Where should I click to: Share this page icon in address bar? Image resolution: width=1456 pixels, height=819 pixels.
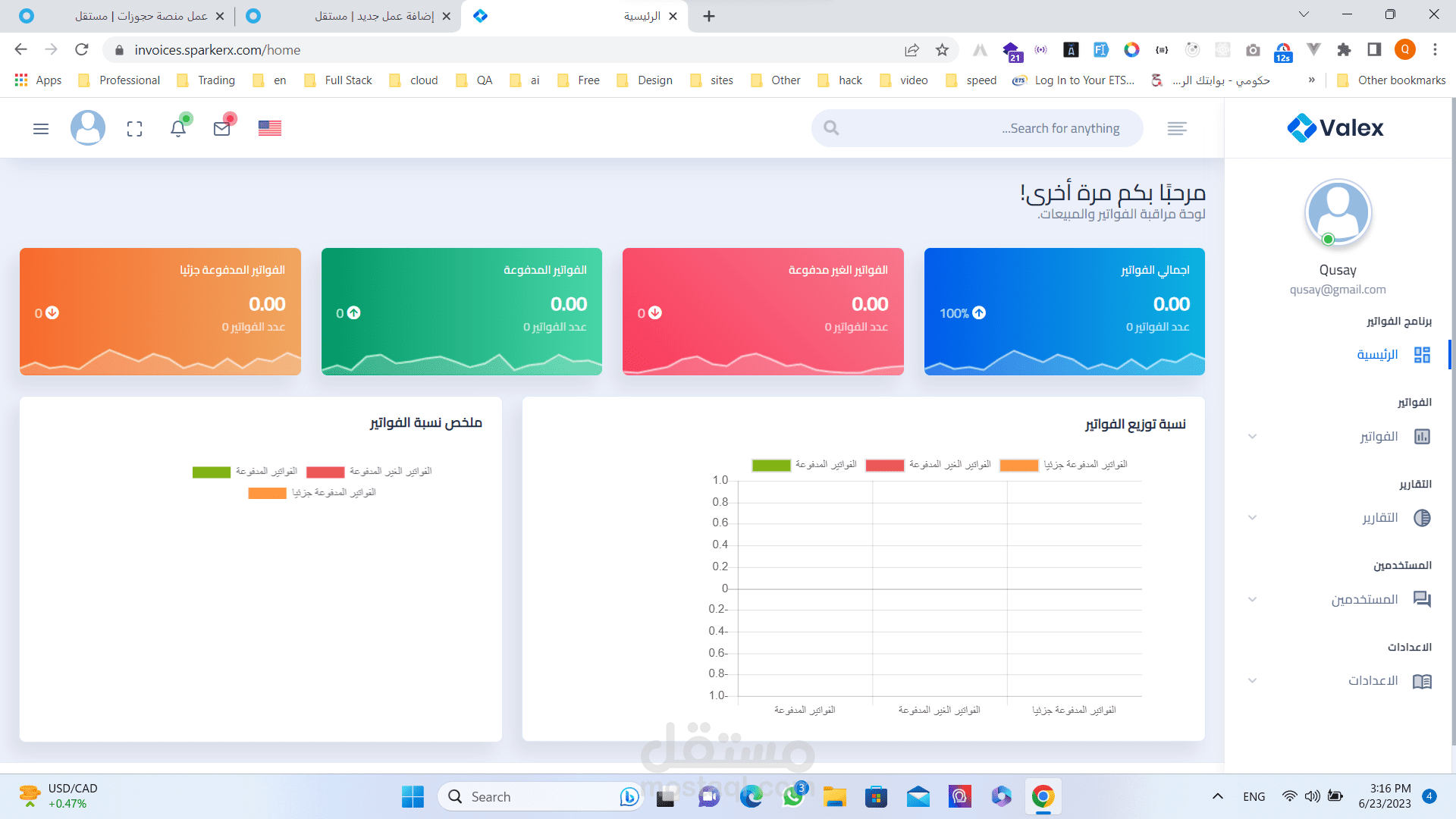(912, 50)
